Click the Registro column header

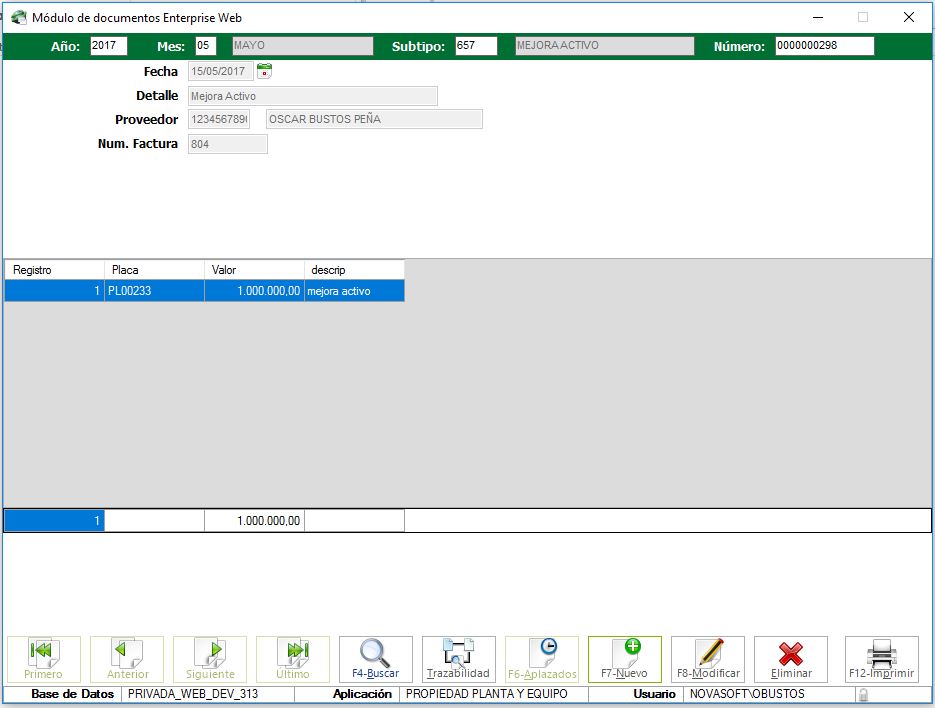(x=55, y=270)
